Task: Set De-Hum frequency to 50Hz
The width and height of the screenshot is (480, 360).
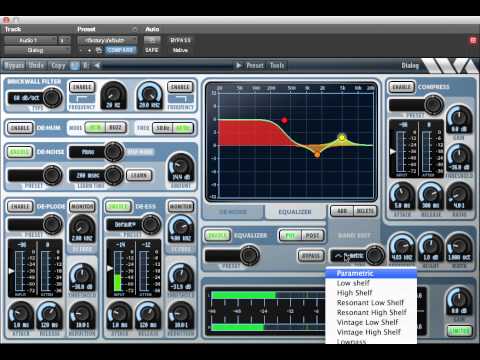Action: click(163, 128)
